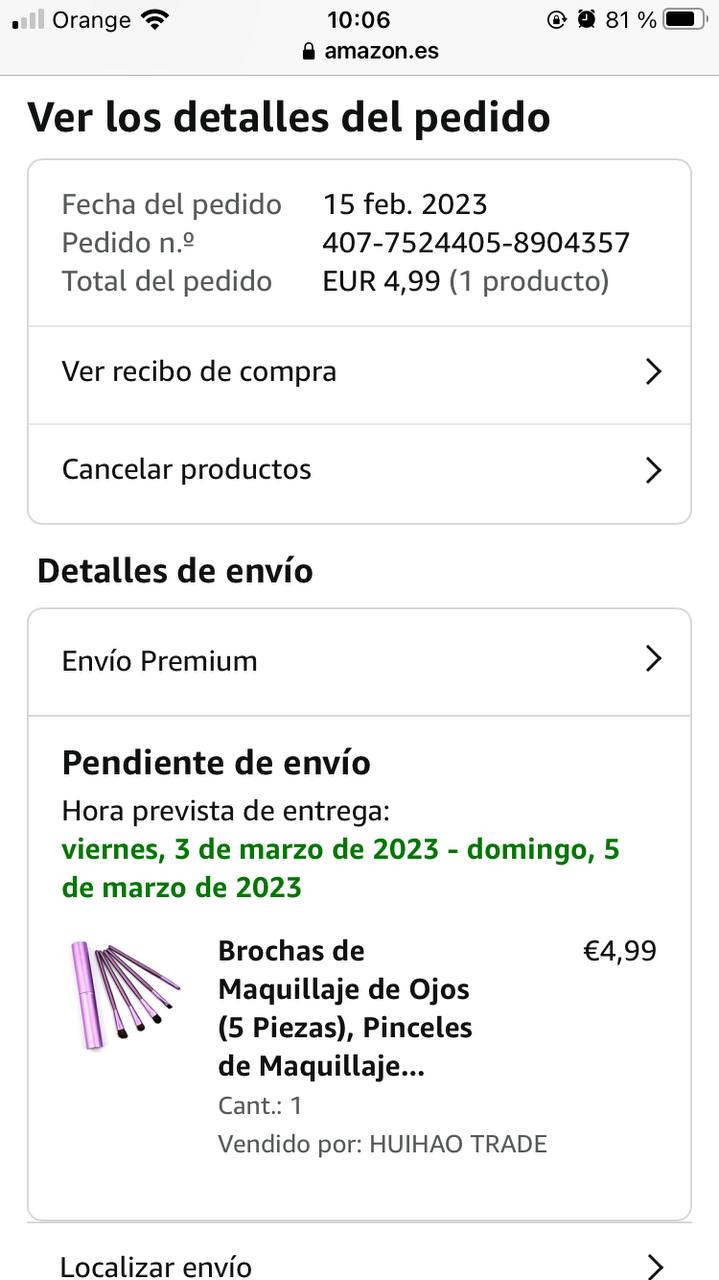Viewport: 719px width, 1280px height.
Task: Open Ver recibo de compra
Action: pos(199,372)
